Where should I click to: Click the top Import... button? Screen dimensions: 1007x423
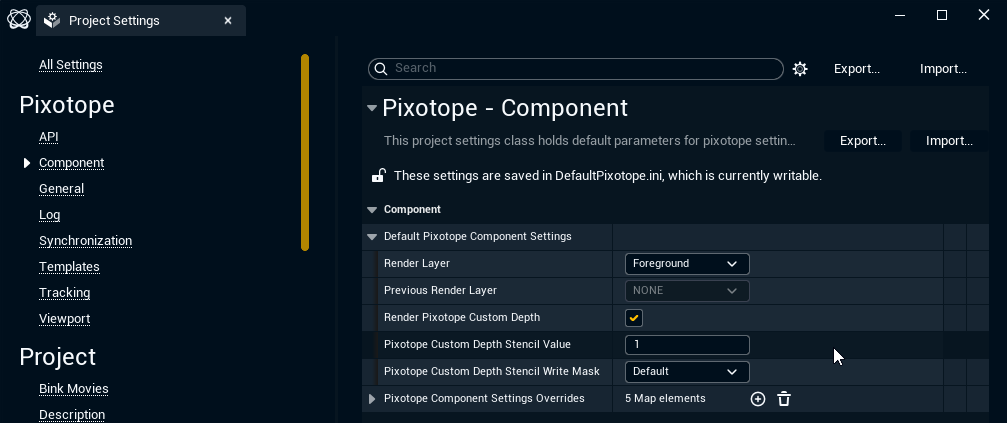click(943, 69)
